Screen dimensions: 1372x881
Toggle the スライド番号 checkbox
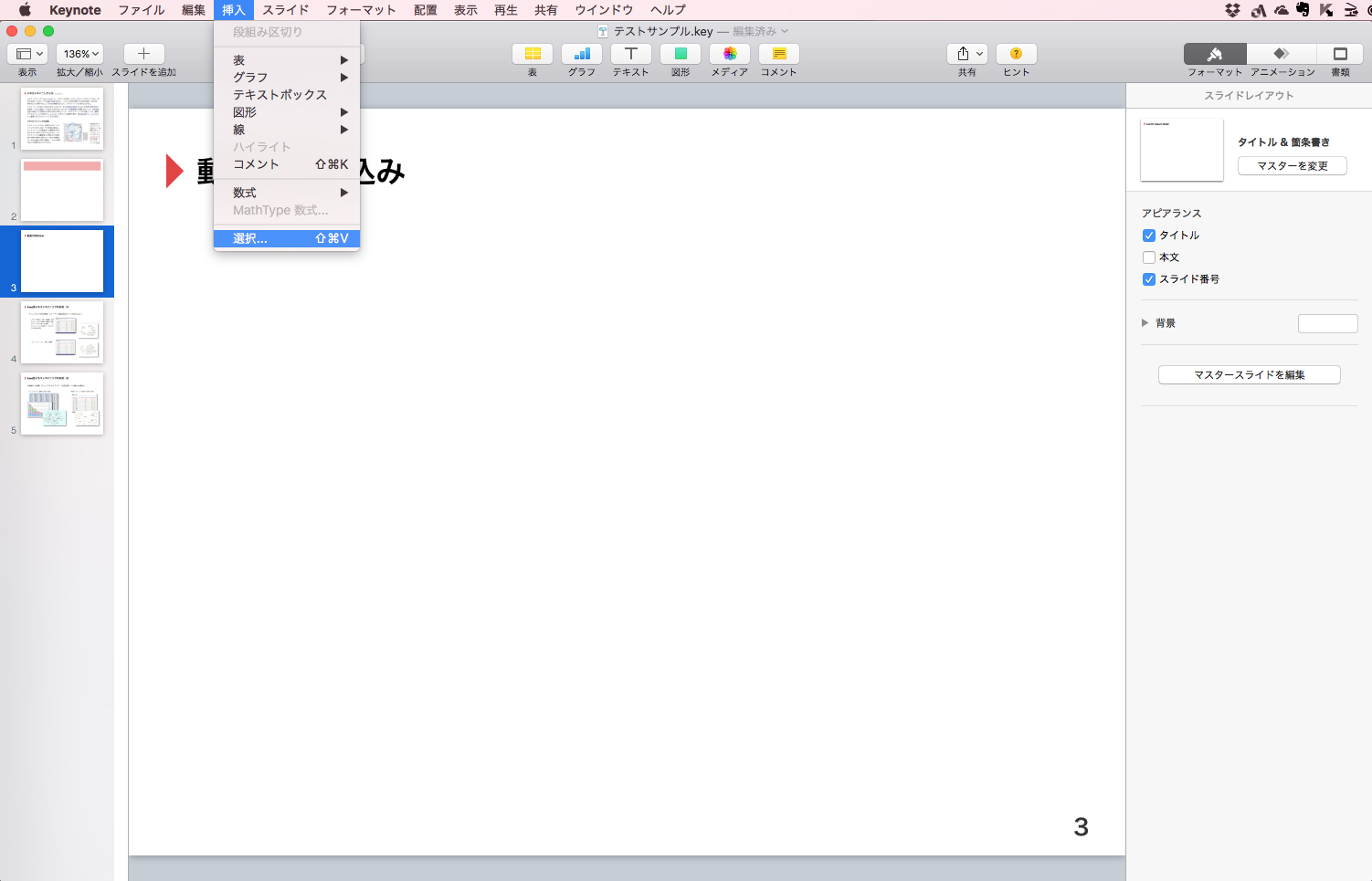(x=1149, y=279)
